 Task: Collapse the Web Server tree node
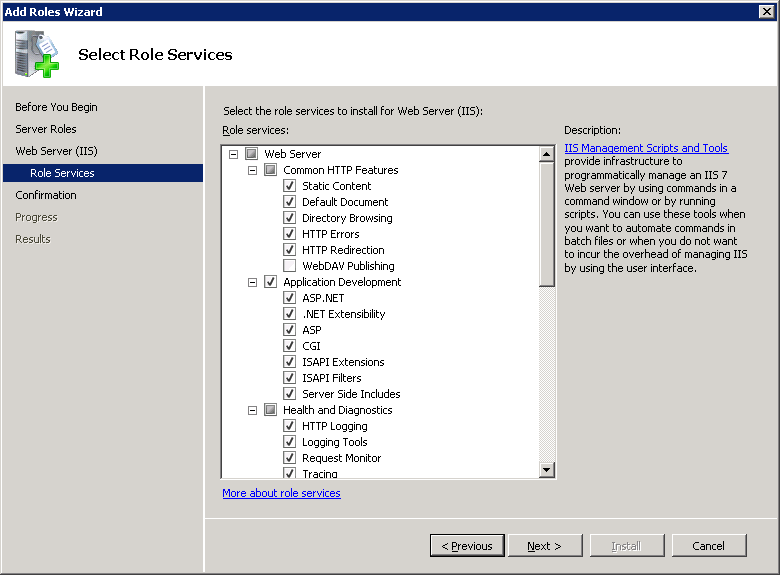click(233, 154)
